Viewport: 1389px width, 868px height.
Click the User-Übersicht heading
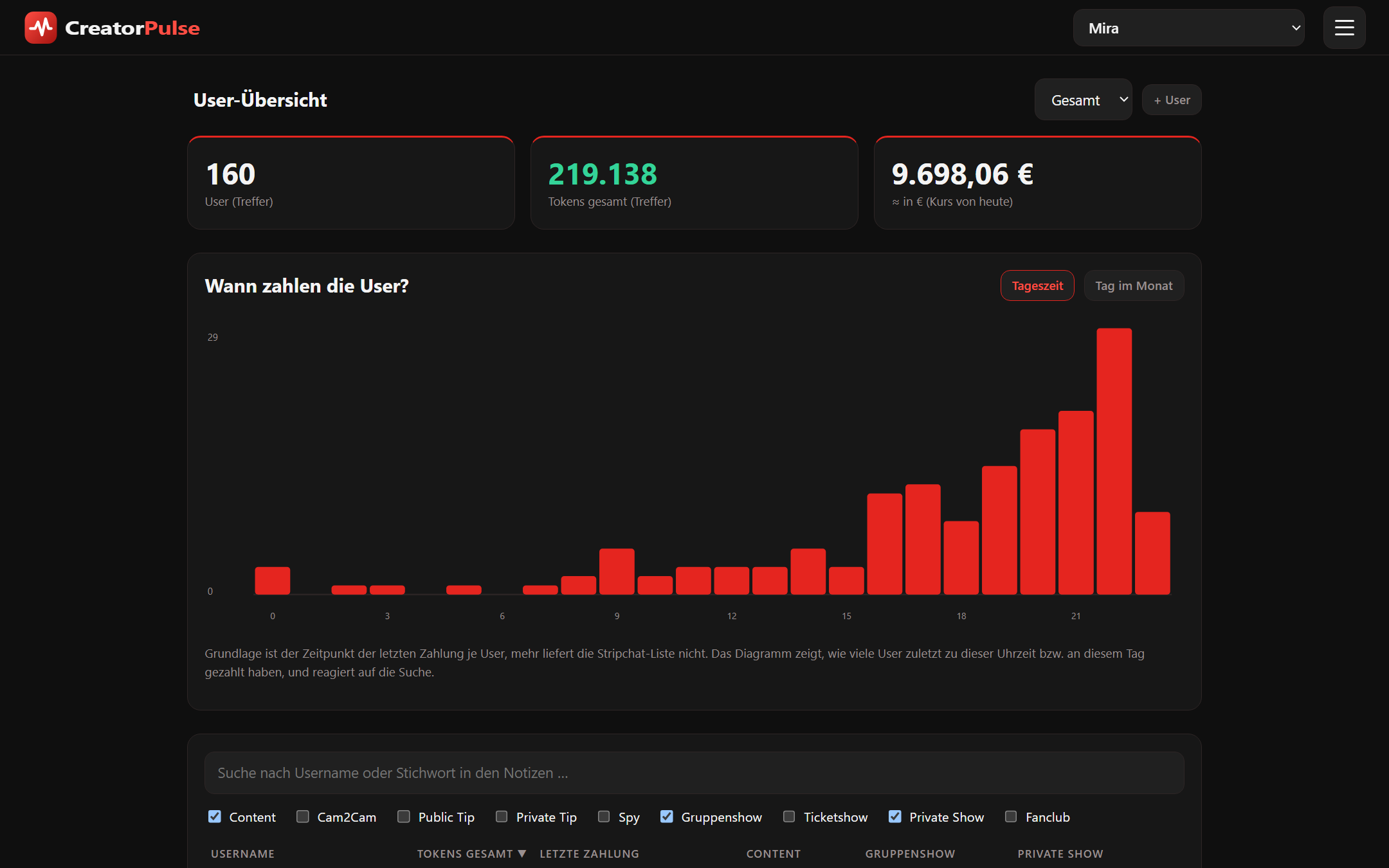[x=260, y=100]
